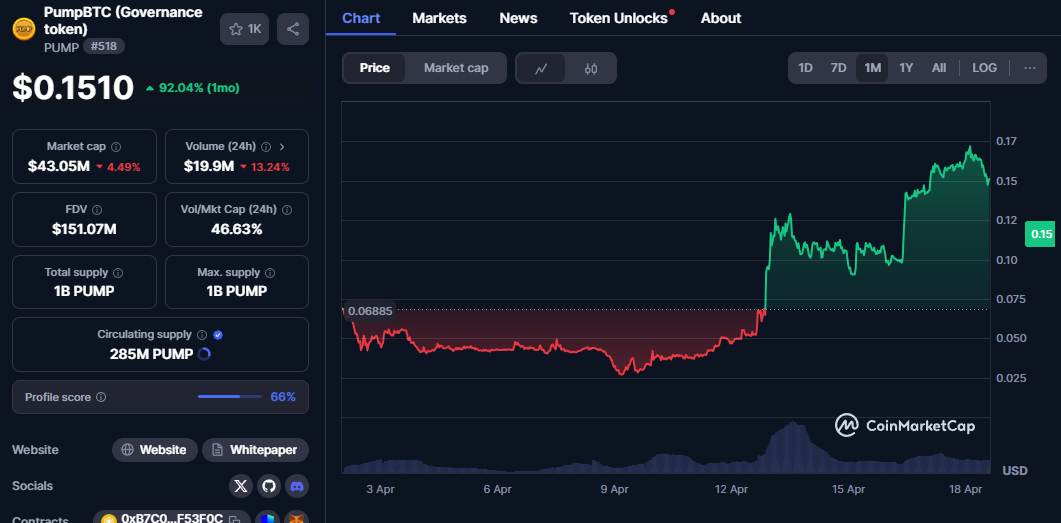This screenshot has height=523, width=1061.
Task: Toggle LOG scale on chart
Action: 984,68
